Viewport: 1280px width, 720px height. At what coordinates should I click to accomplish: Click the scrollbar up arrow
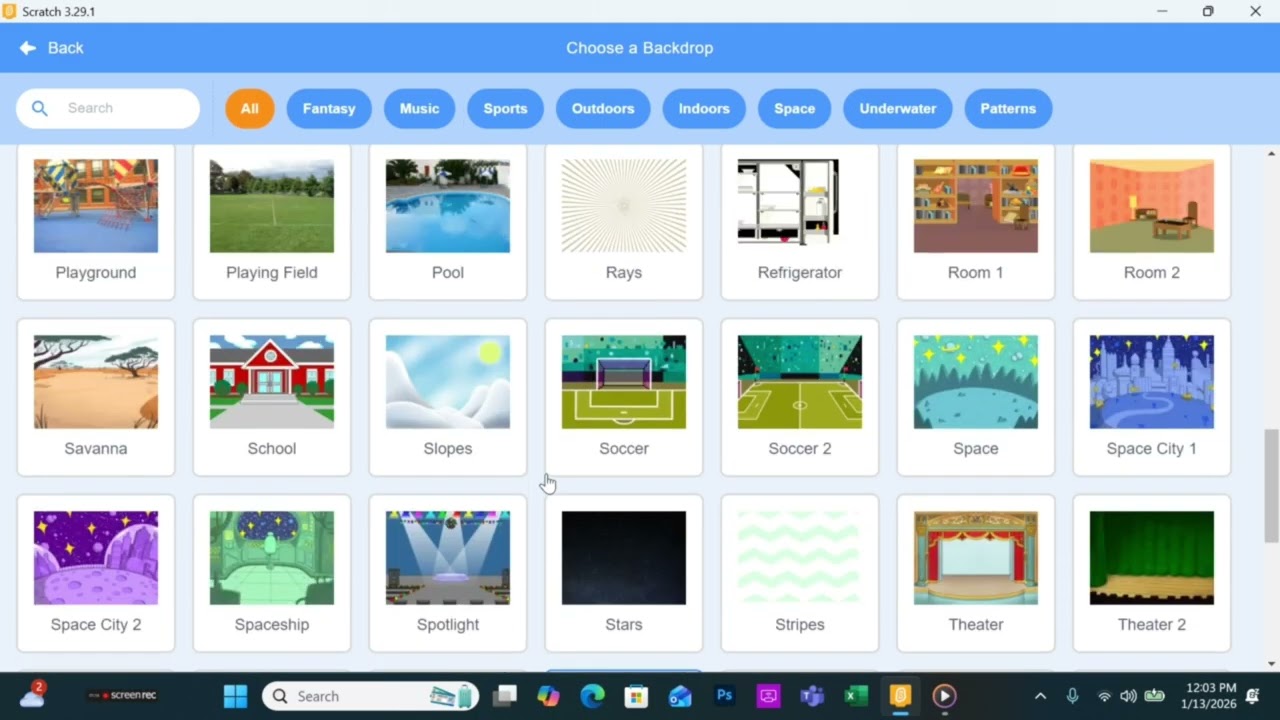coord(1271,154)
